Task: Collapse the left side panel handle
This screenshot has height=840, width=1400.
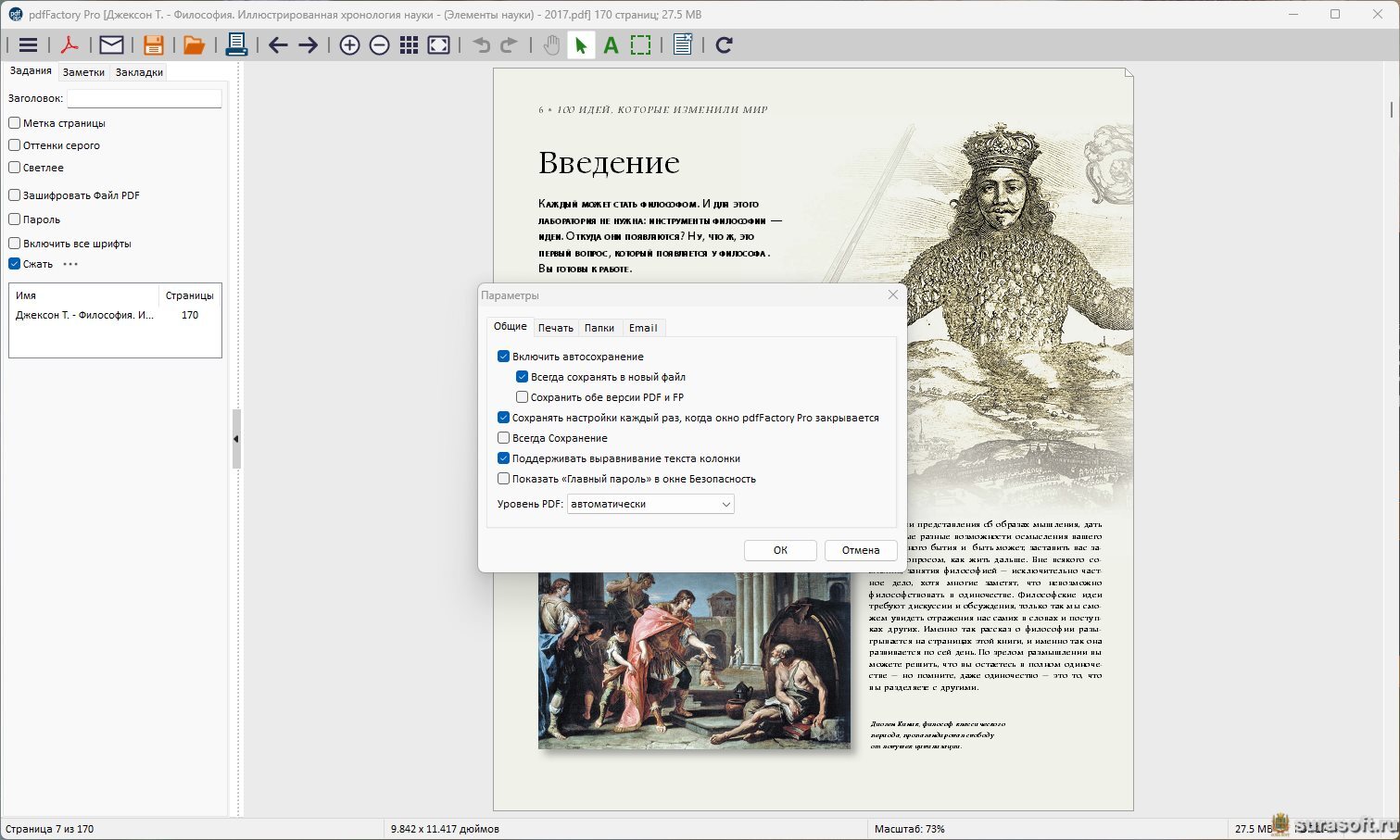Action: 236,439
